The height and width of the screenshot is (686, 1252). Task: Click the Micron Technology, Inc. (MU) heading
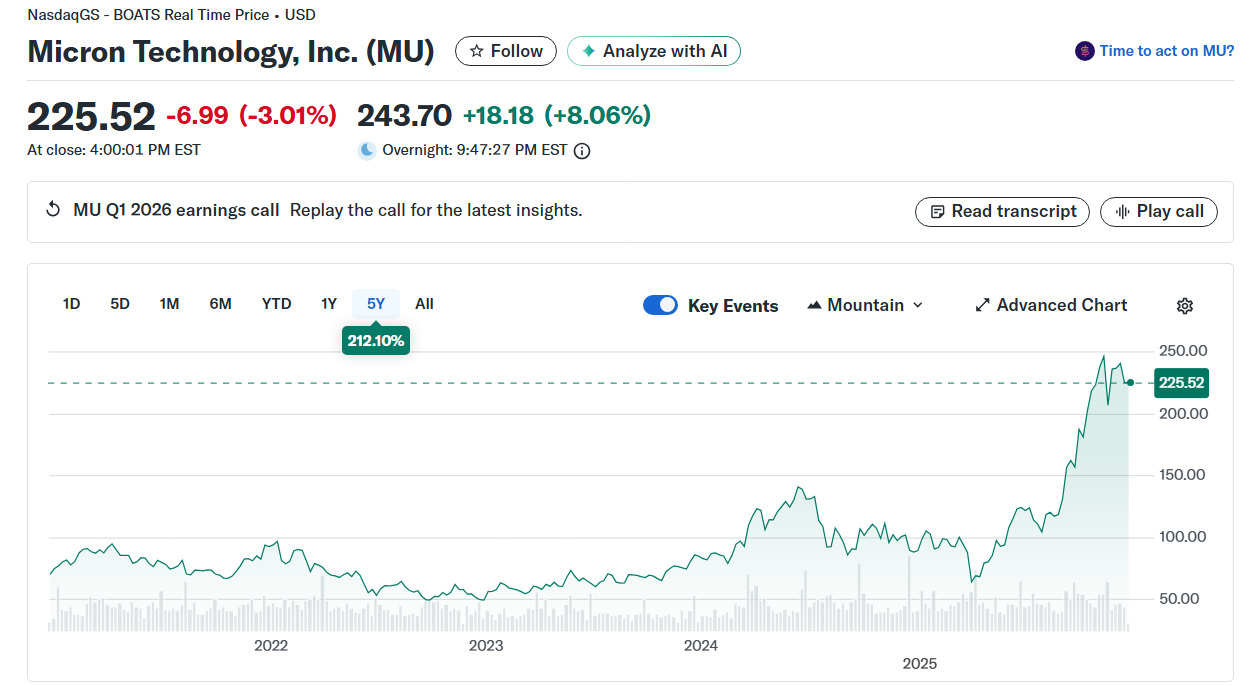click(x=231, y=52)
